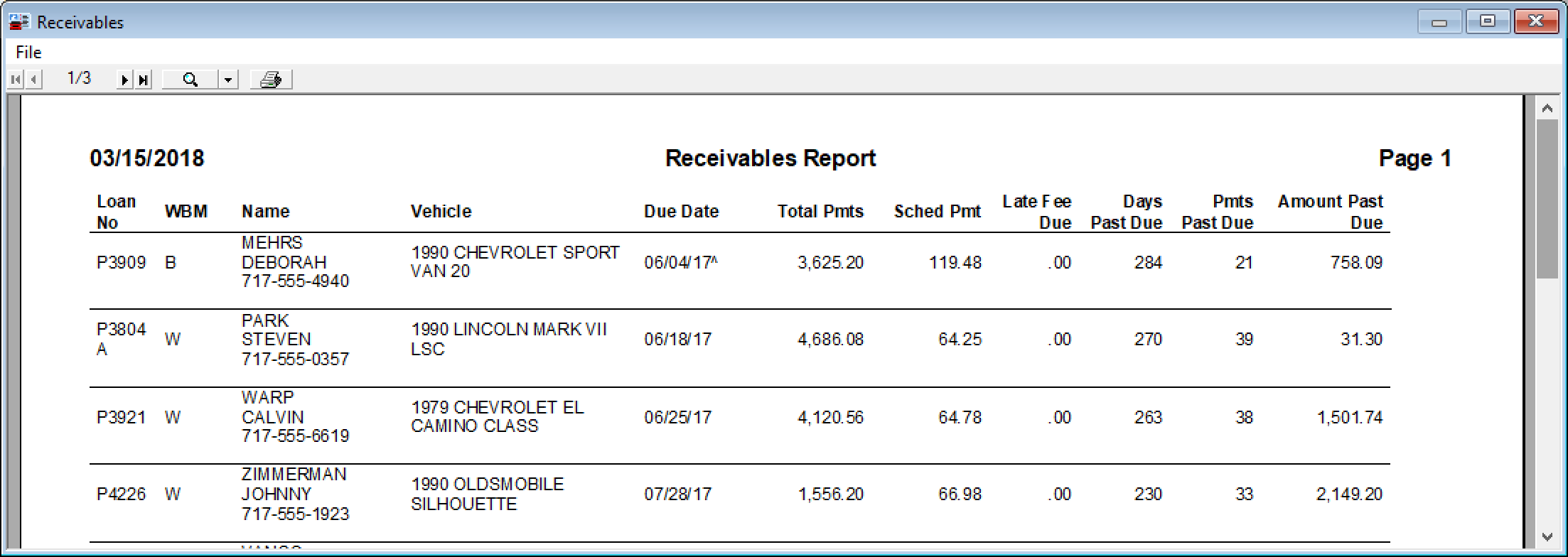
Task: Click vehicle 1979 CHEVROLET EL CAMINO CLASS
Action: 498,417
